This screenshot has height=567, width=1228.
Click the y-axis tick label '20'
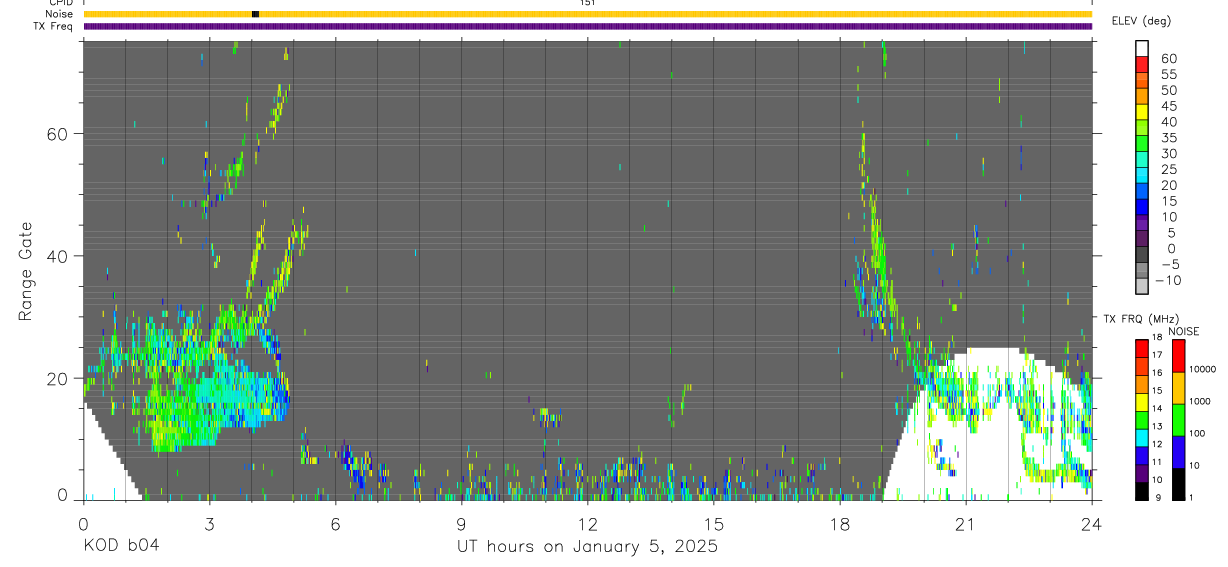tap(56, 378)
